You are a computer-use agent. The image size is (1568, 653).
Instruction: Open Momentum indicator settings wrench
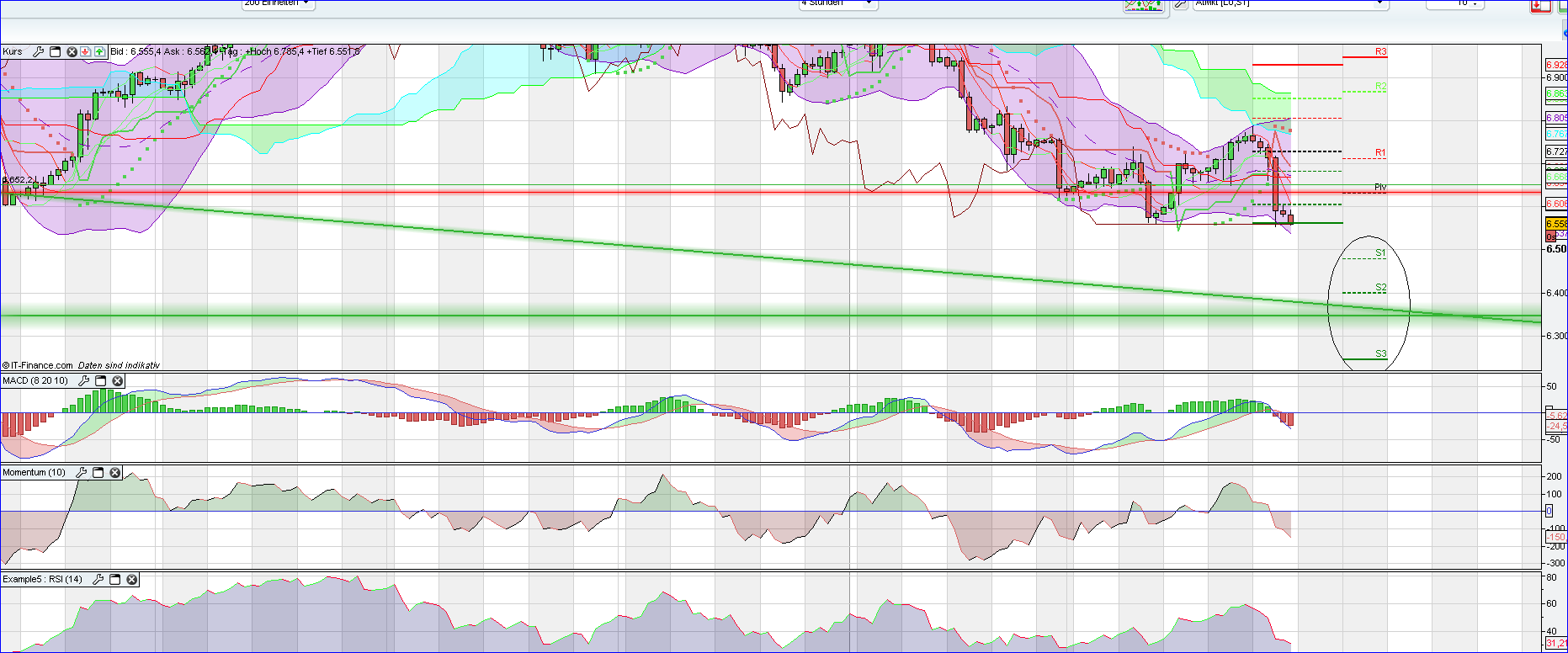(x=82, y=473)
